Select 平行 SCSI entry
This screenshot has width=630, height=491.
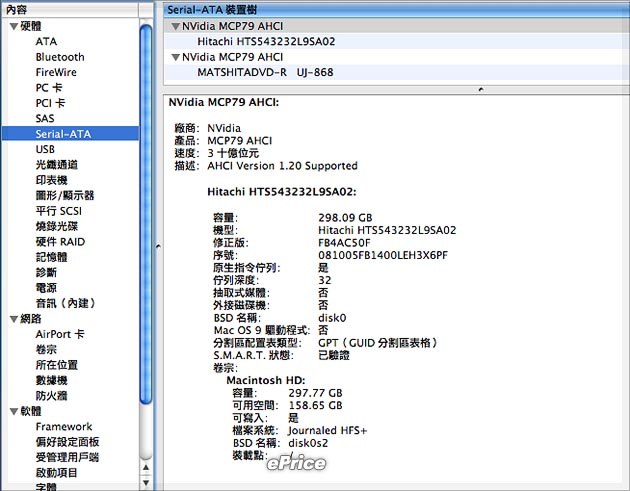click(x=59, y=211)
